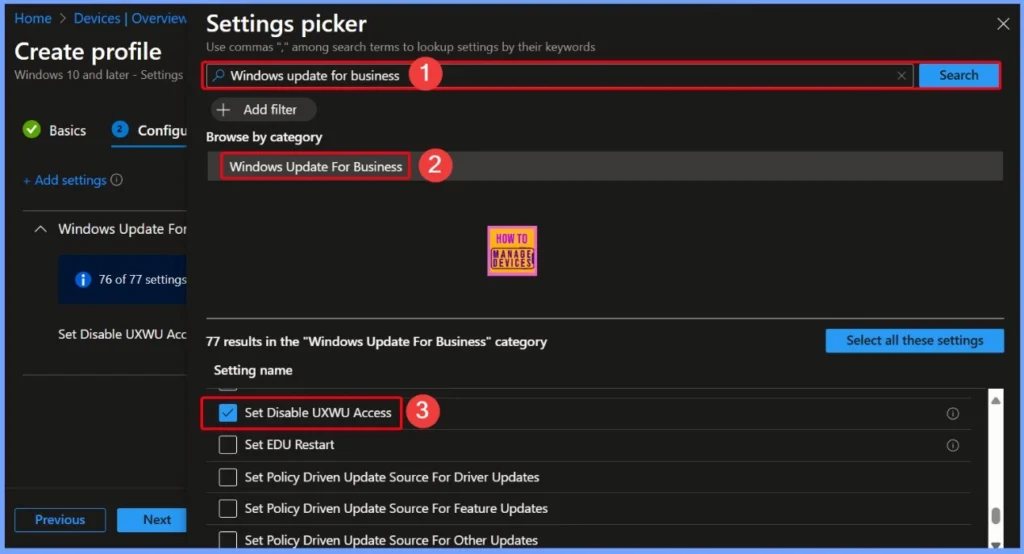Open Devices | Overview breadcrumb
This screenshot has width=1024, height=554.
130,18
